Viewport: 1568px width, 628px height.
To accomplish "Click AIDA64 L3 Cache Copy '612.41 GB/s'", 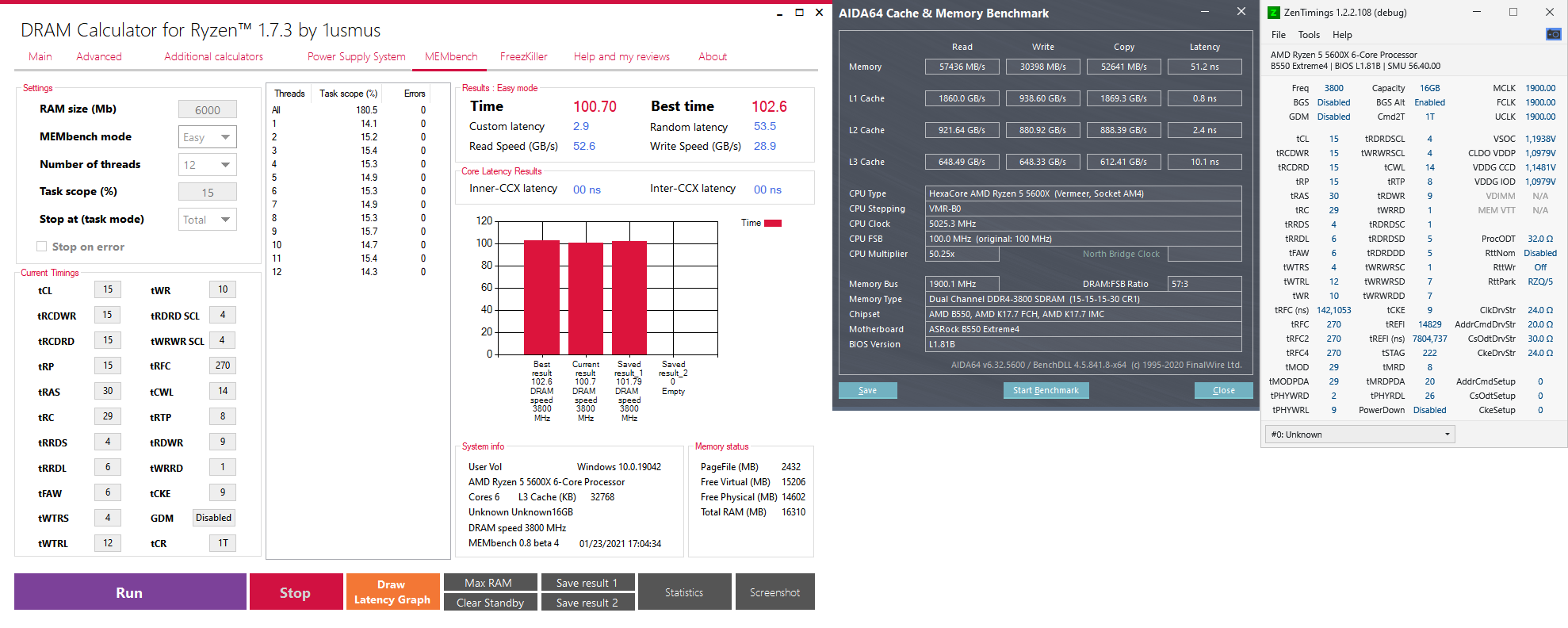I will tap(1124, 162).
